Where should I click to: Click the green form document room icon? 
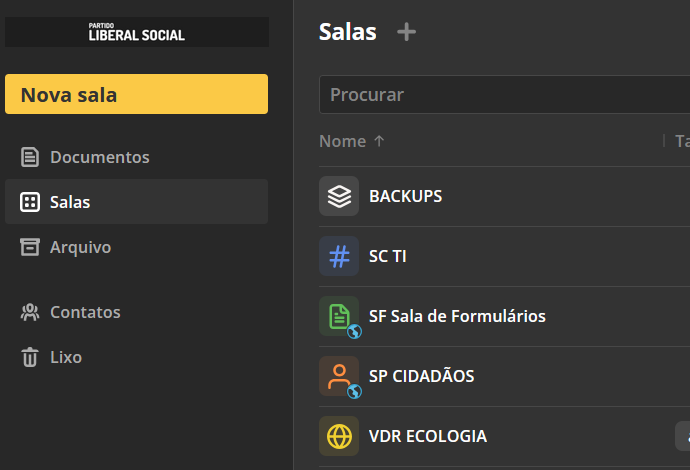(x=339, y=316)
